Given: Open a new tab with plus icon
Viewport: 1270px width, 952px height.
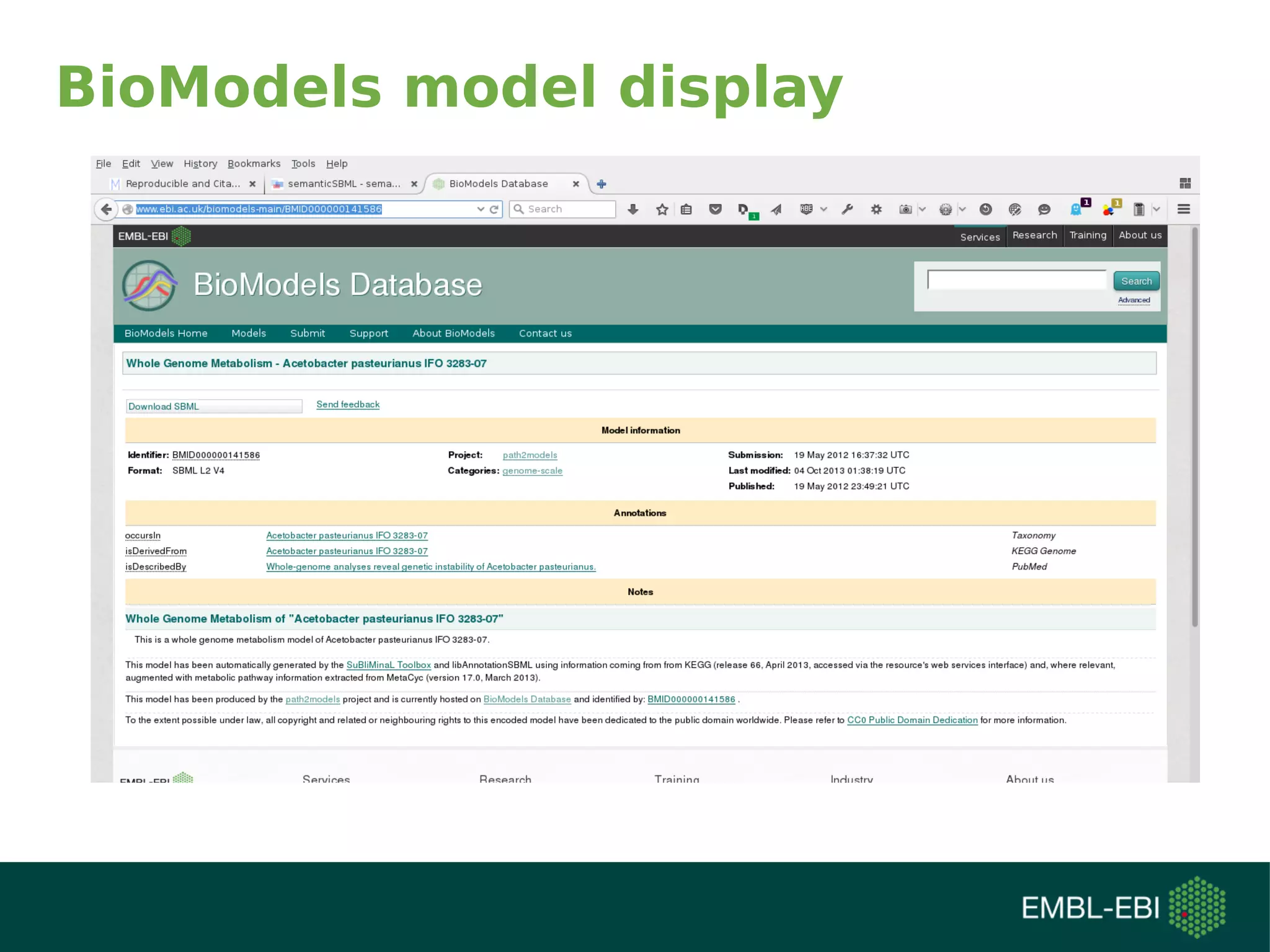Looking at the screenshot, I should click(601, 184).
